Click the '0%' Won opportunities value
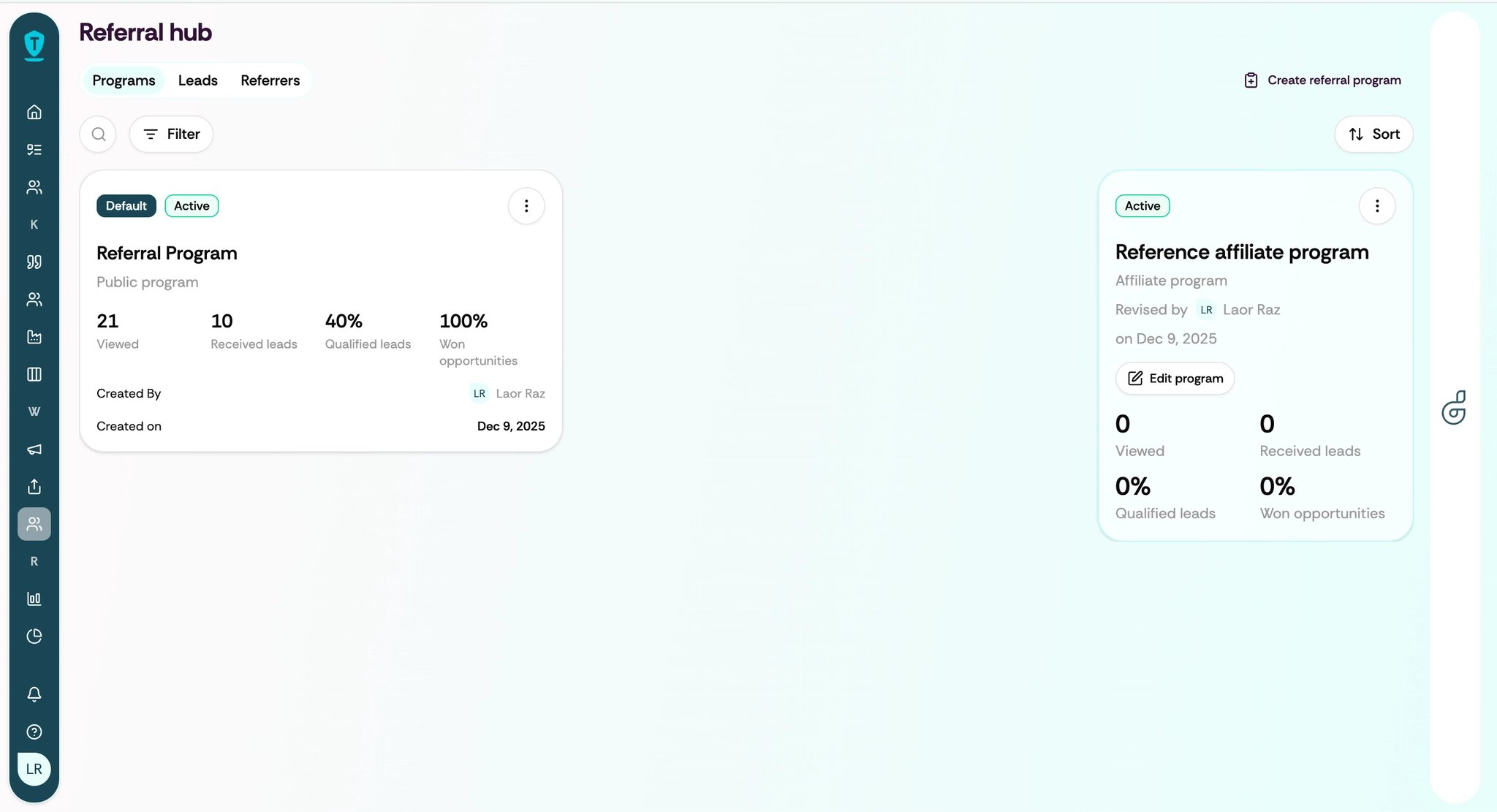The image size is (1497, 812). (x=1277, y=486)
